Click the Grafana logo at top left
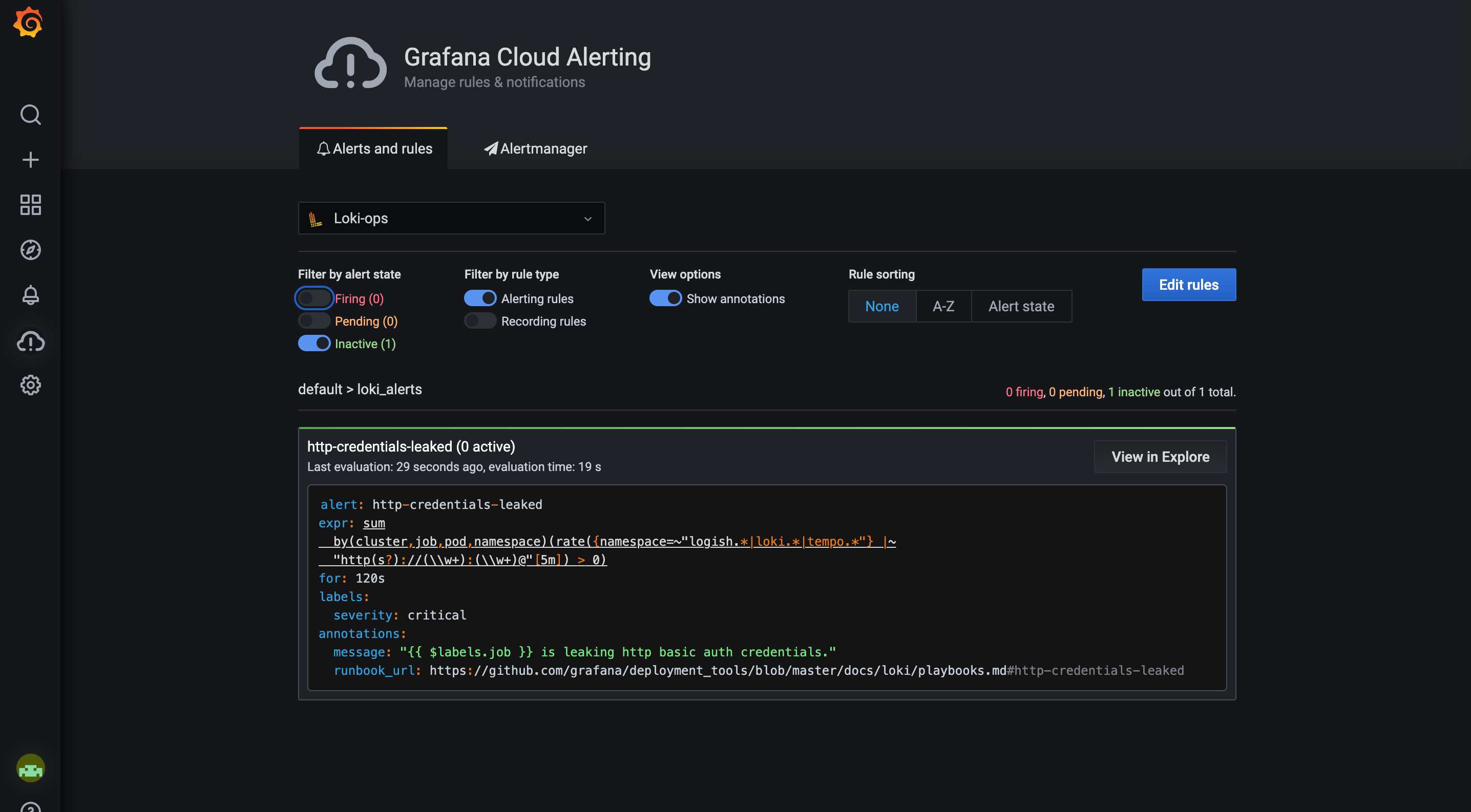Screen dimensions: 1471x812 [x=28, y=22]
